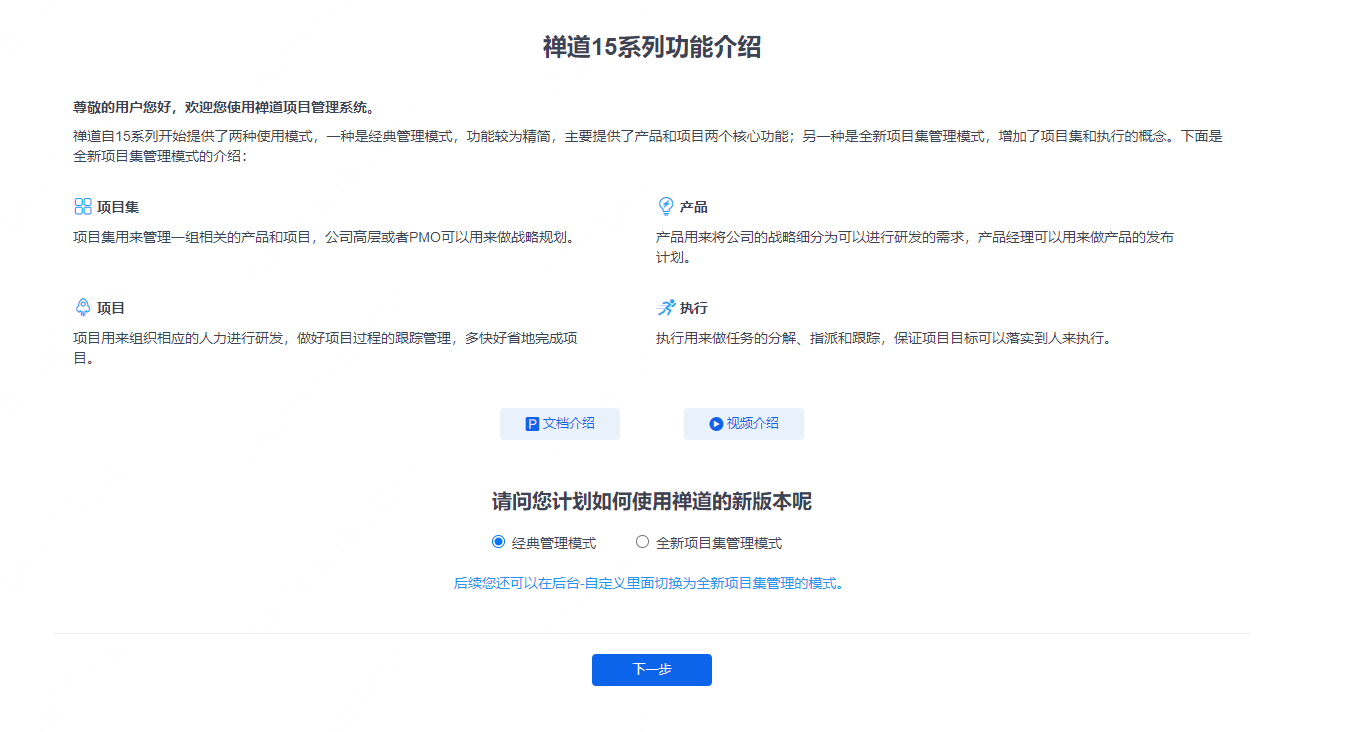Click the 项目 description about 多快好省
The image size is (1362, 732).
[325, 347]
